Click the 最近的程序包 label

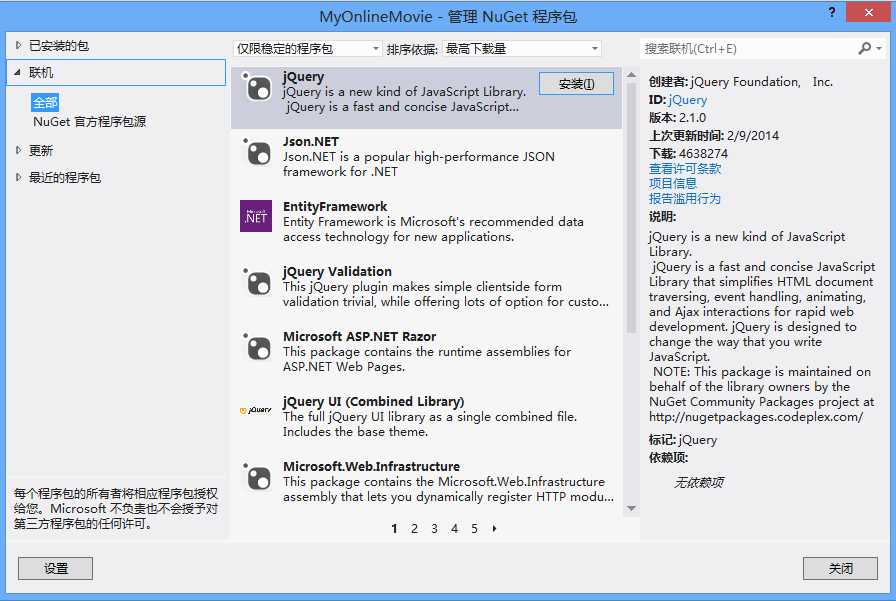(x=65, y=177)
